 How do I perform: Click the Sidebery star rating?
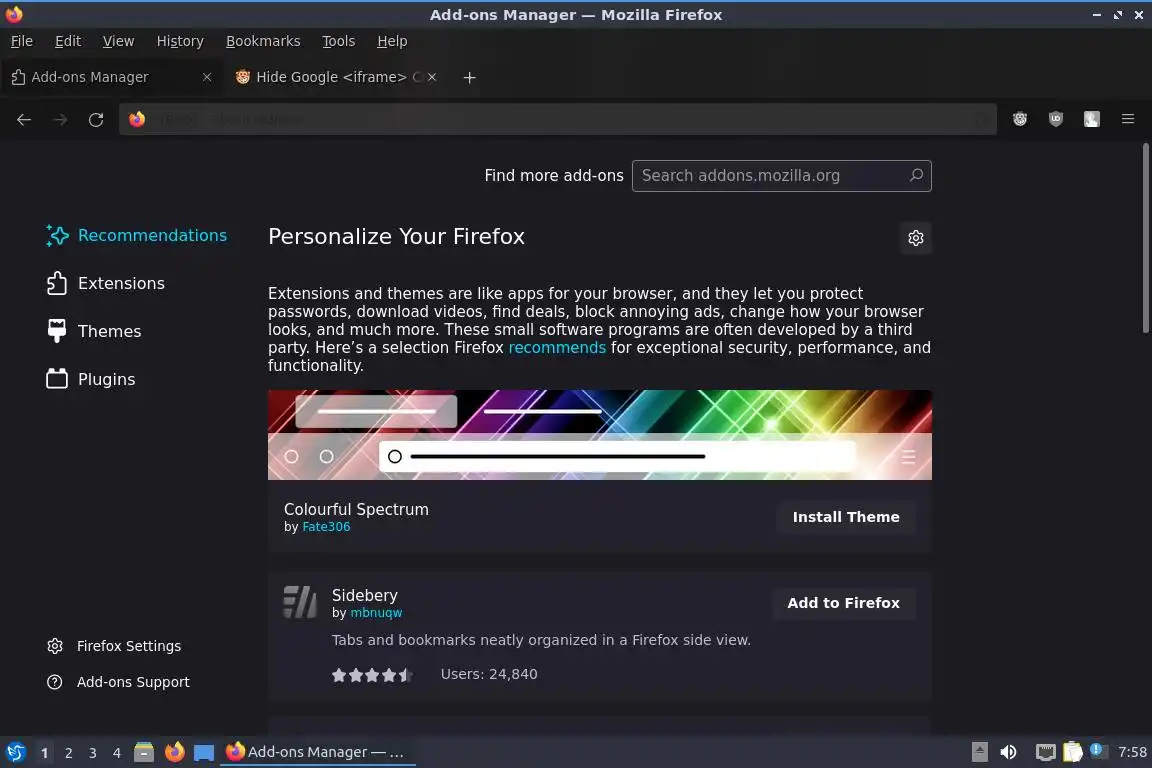click(x=372, y=674)
